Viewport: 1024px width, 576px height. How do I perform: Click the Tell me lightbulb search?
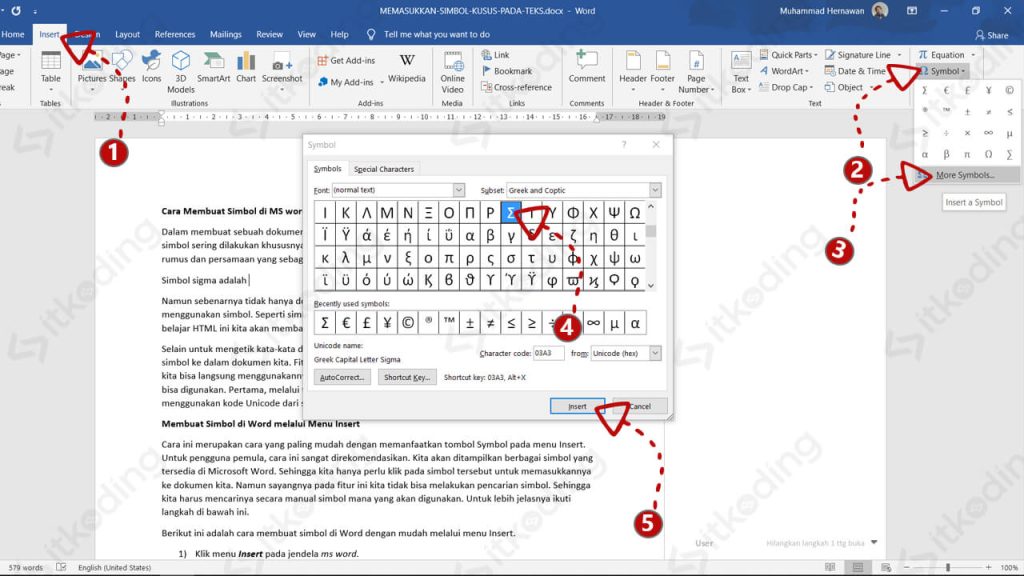(371, 34)
